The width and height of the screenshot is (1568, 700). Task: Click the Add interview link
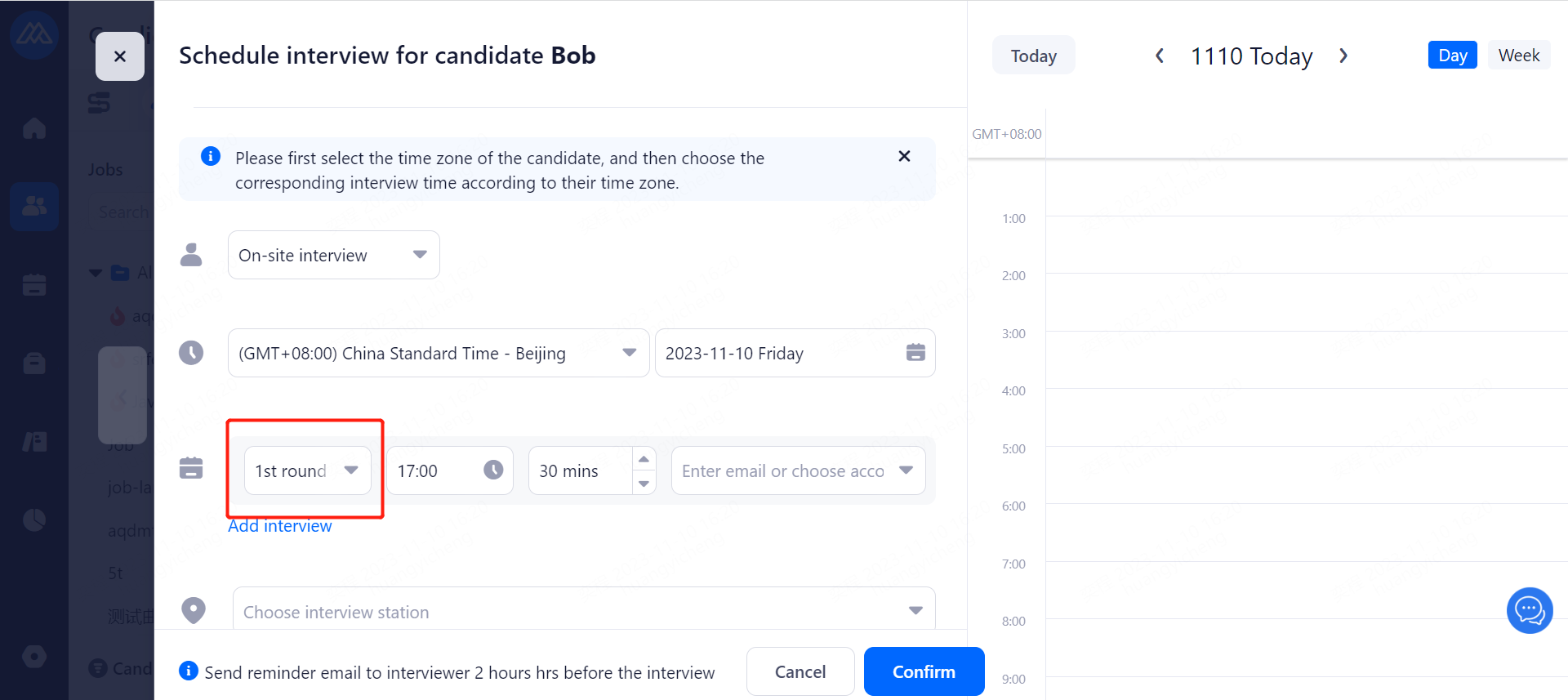click(x=280, y=526)
